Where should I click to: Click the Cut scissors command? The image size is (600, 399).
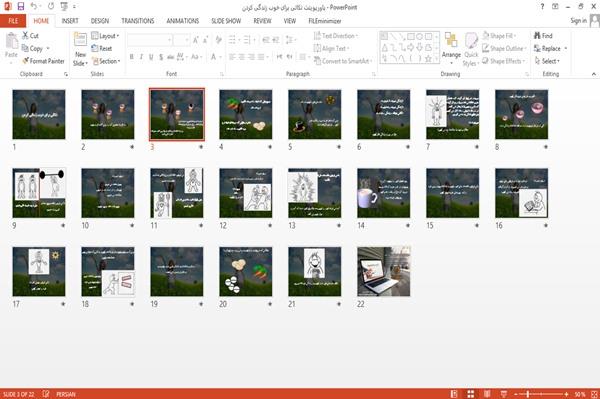point(30,36)
